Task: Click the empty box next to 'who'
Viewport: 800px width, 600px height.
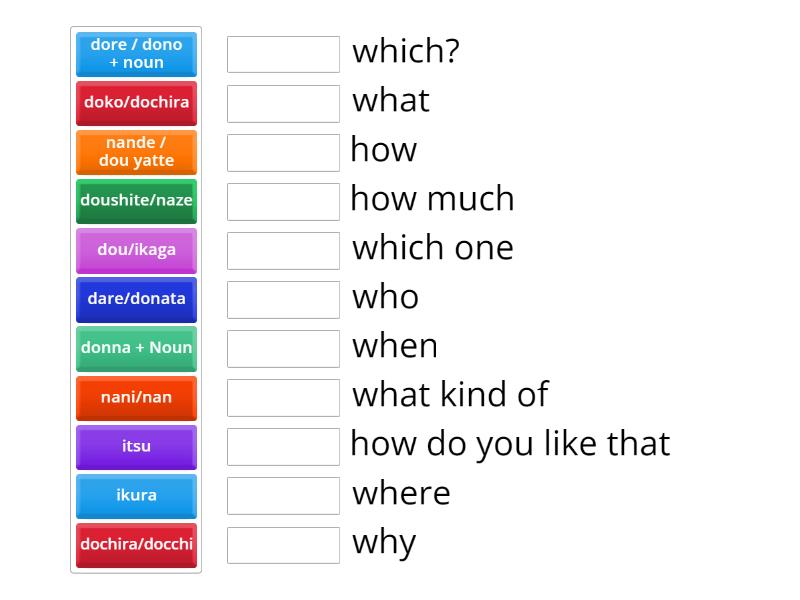Action: (x=283, y=299)
